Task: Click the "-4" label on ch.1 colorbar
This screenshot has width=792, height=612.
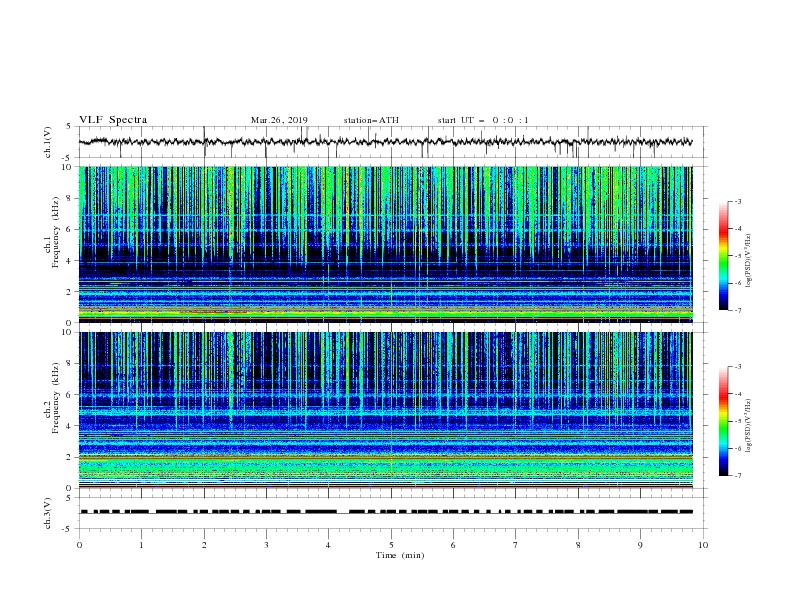Action: [x=737, y=229]
